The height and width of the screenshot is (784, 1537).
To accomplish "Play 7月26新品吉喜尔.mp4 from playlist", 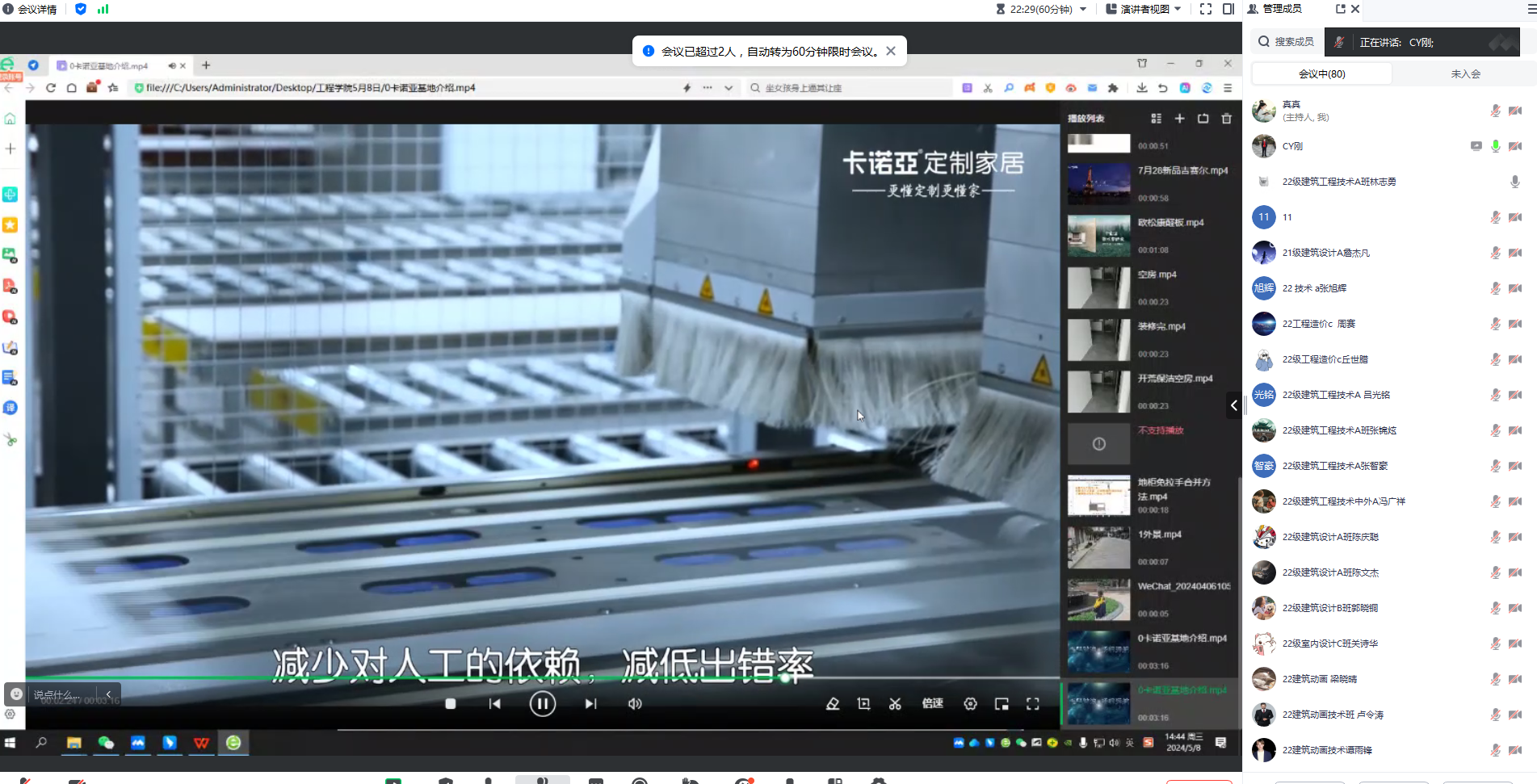I will [1149, 183].
